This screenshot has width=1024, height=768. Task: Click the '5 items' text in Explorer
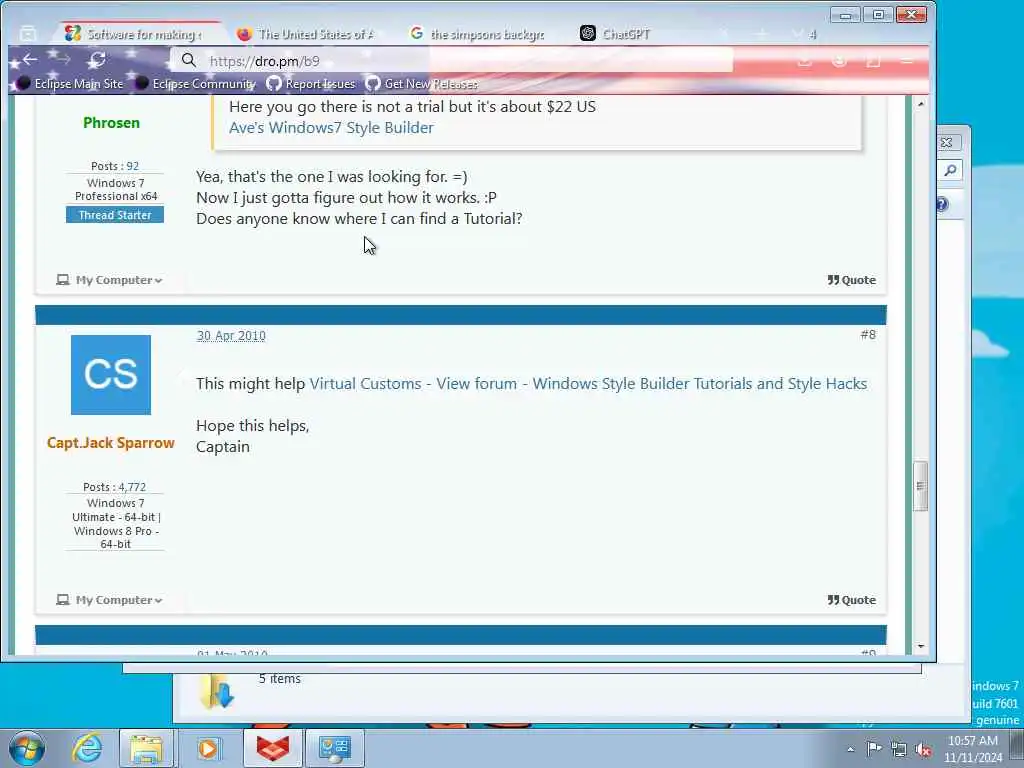point(280,679)
